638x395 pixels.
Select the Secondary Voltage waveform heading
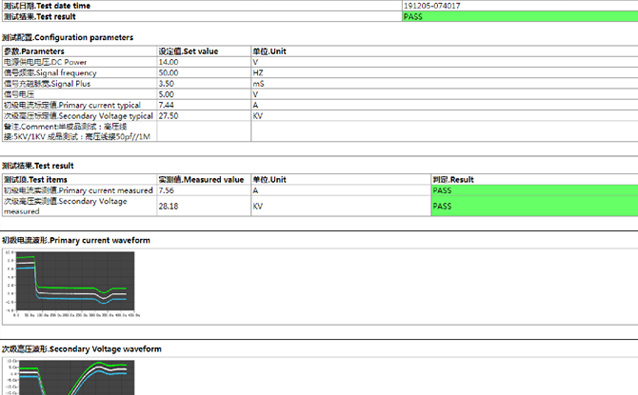click(x=81, y=349)
